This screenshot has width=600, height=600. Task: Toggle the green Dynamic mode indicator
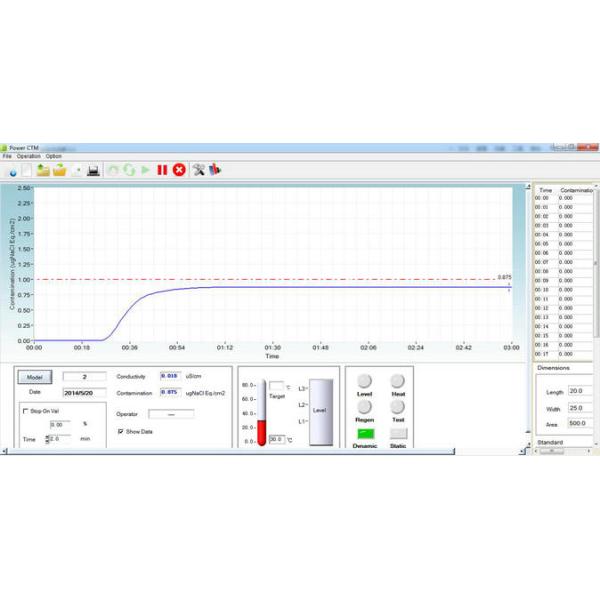point(364,435)
